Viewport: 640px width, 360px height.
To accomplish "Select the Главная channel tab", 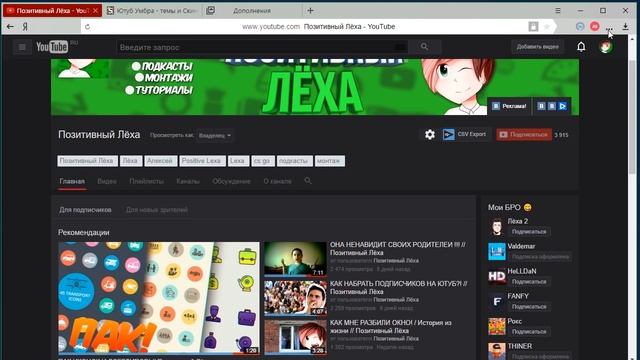I will tap(72, 181).
